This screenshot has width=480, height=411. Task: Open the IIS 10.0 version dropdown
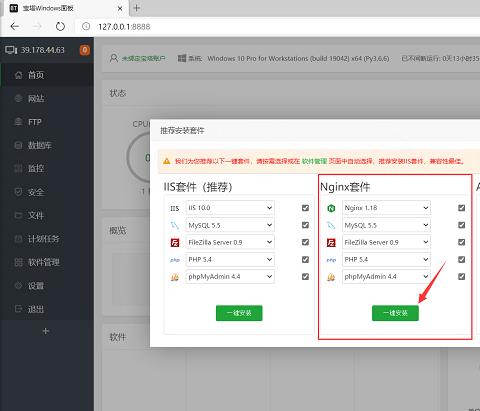[x=230, y=208]
